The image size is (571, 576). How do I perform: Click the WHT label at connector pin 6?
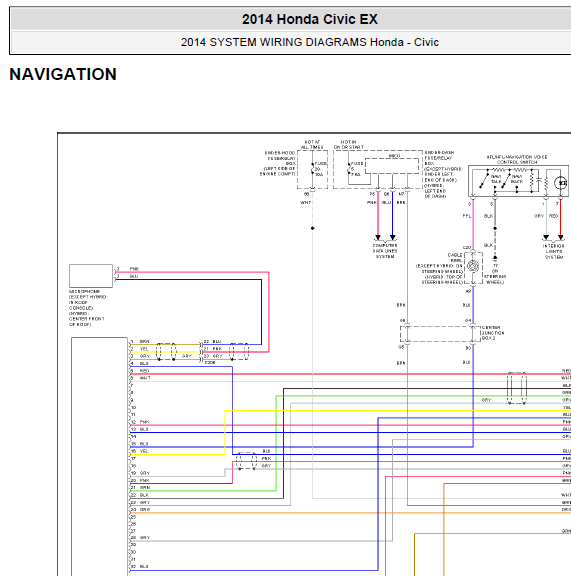pyautogui.click(x=145, y=378)
